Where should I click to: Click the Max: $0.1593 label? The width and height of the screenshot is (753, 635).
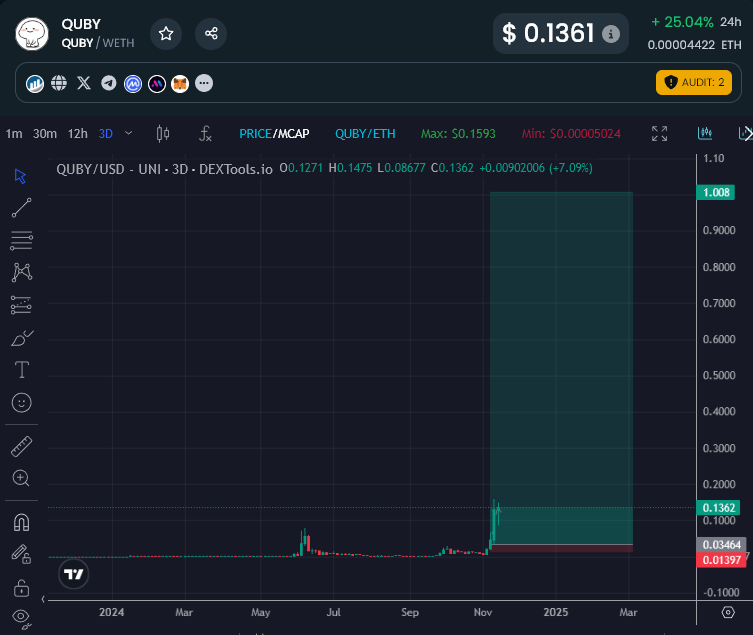tap(458, 134)
